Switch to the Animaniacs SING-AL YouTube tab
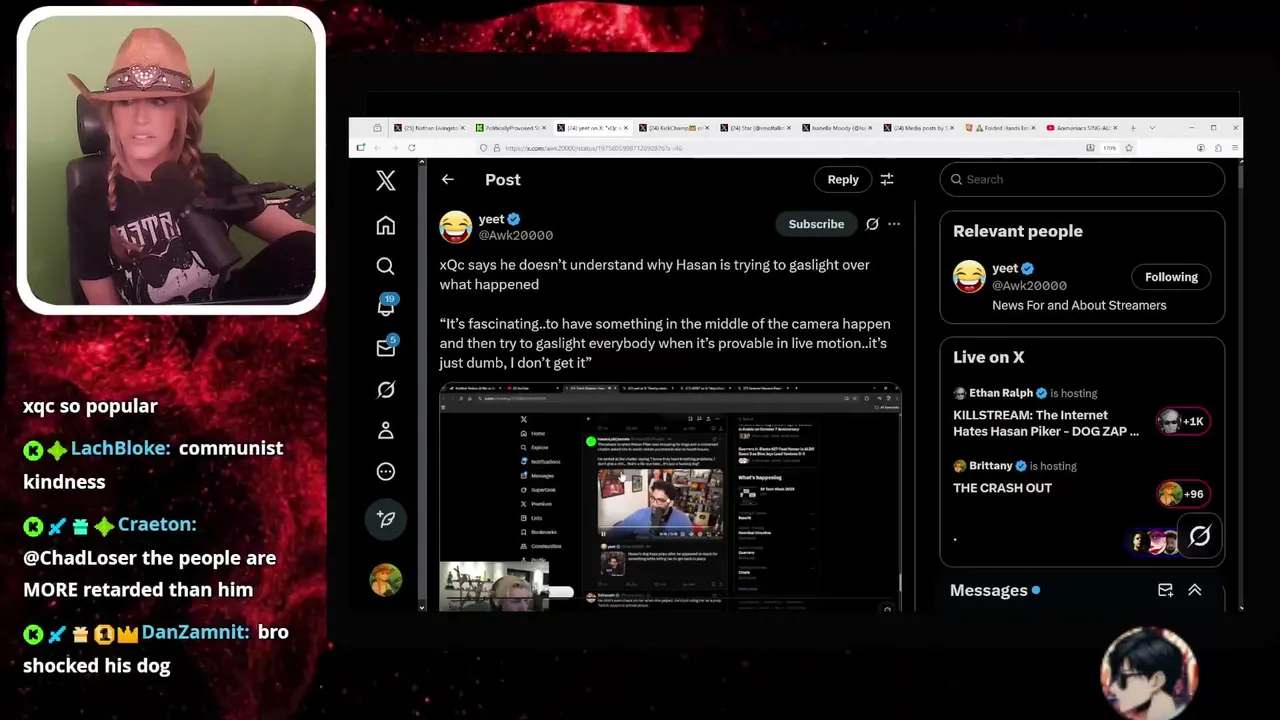1280x720 pixels. click(x=1081, y=128)
